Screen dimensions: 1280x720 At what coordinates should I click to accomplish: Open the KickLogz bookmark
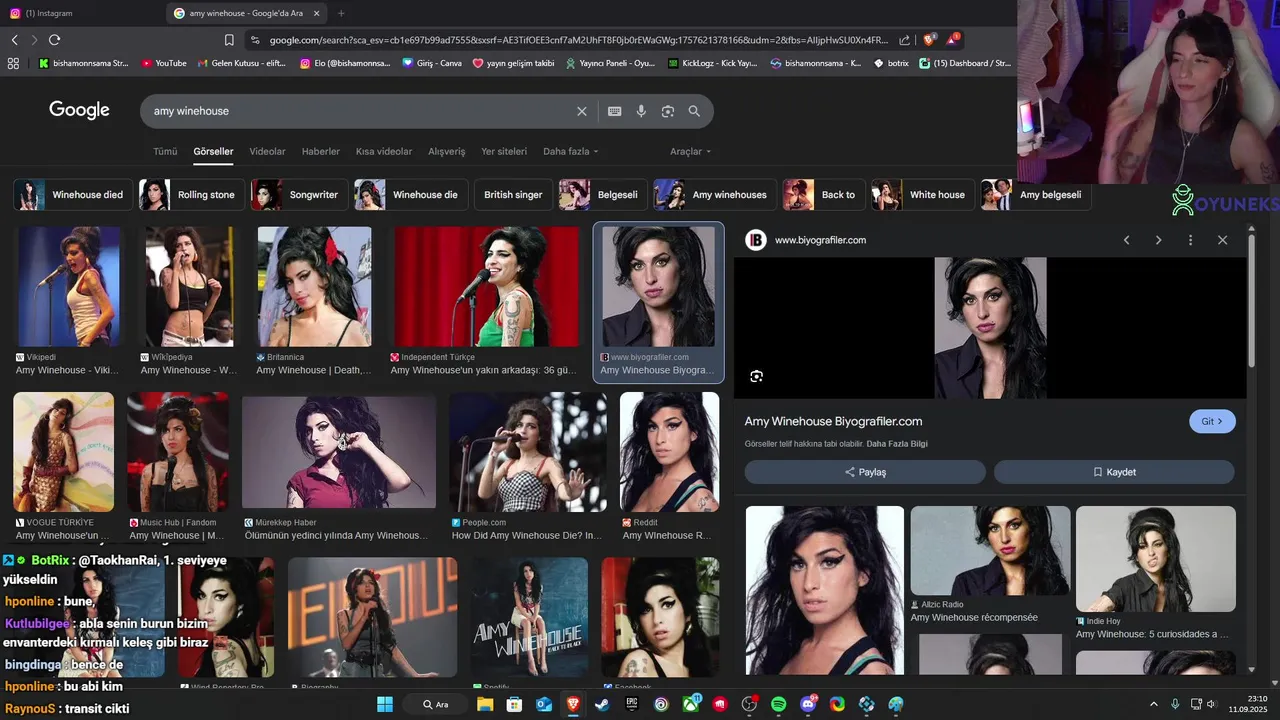[x=712, y=63]
